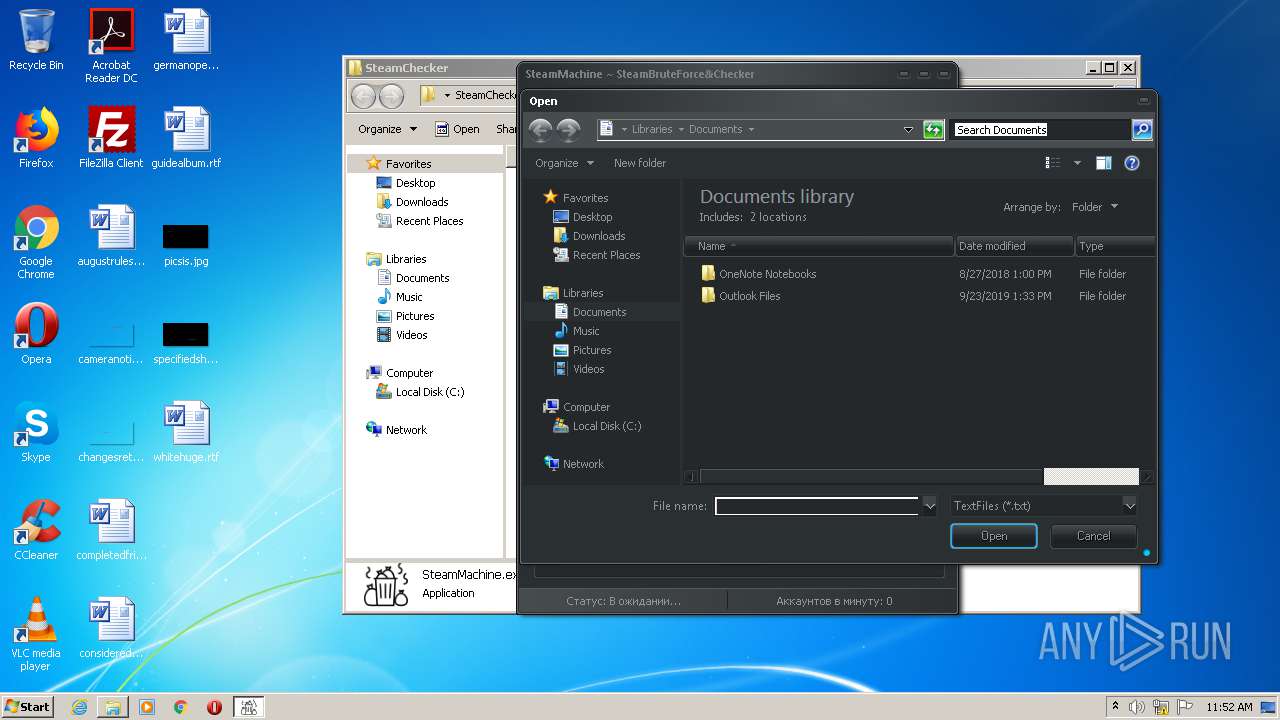Screen dimensions: 1280x720
Task: Click the CCleaner desktop icon
Action: coord(36,530)
